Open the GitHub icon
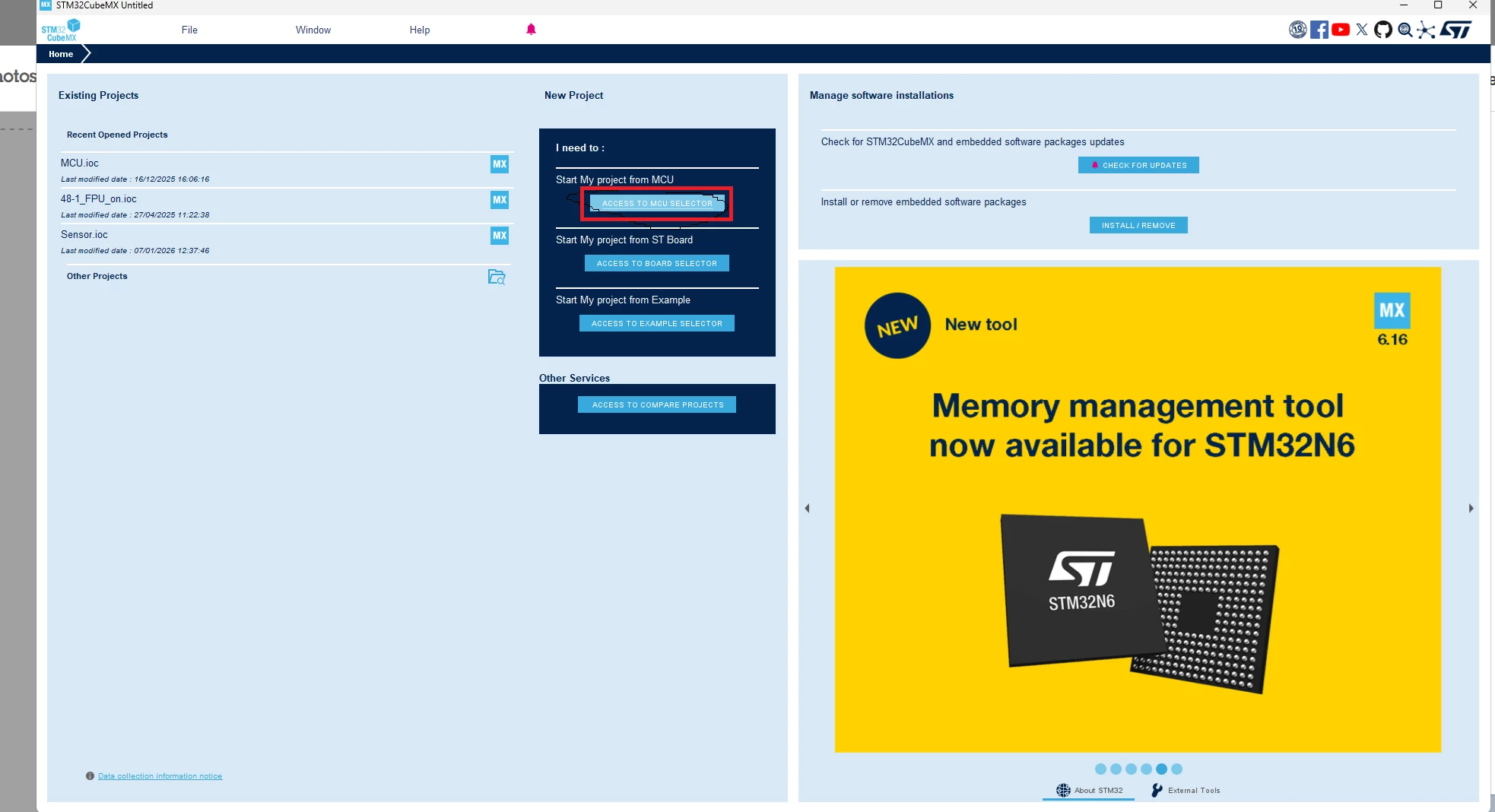 (x=1383, y=30)
